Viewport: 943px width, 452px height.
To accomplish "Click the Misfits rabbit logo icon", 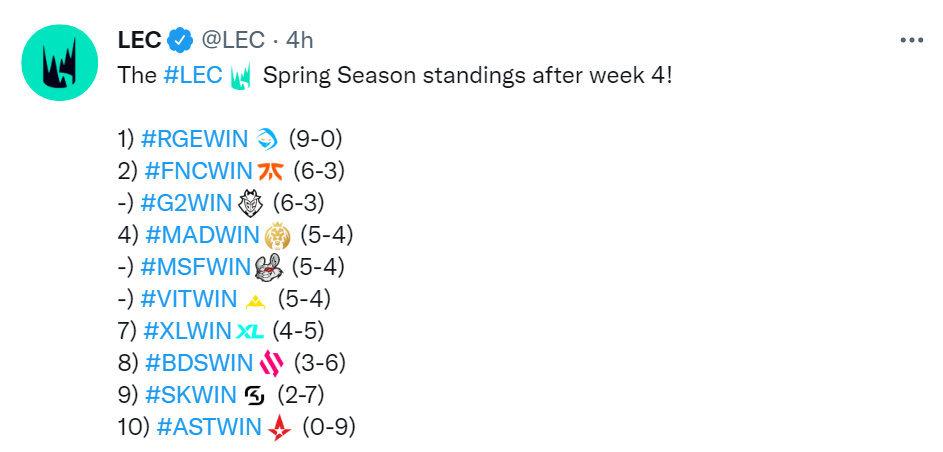I will click(x=267, y=268).
